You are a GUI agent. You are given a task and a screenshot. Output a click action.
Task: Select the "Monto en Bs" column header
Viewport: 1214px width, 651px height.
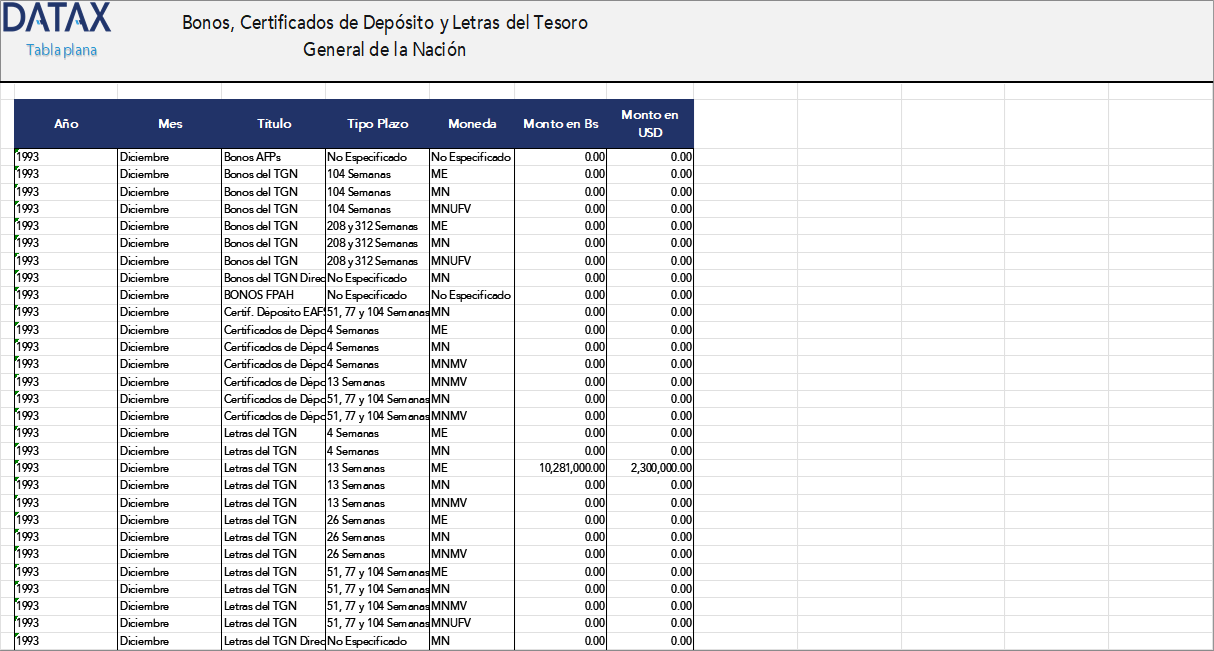tap(560, 123)
